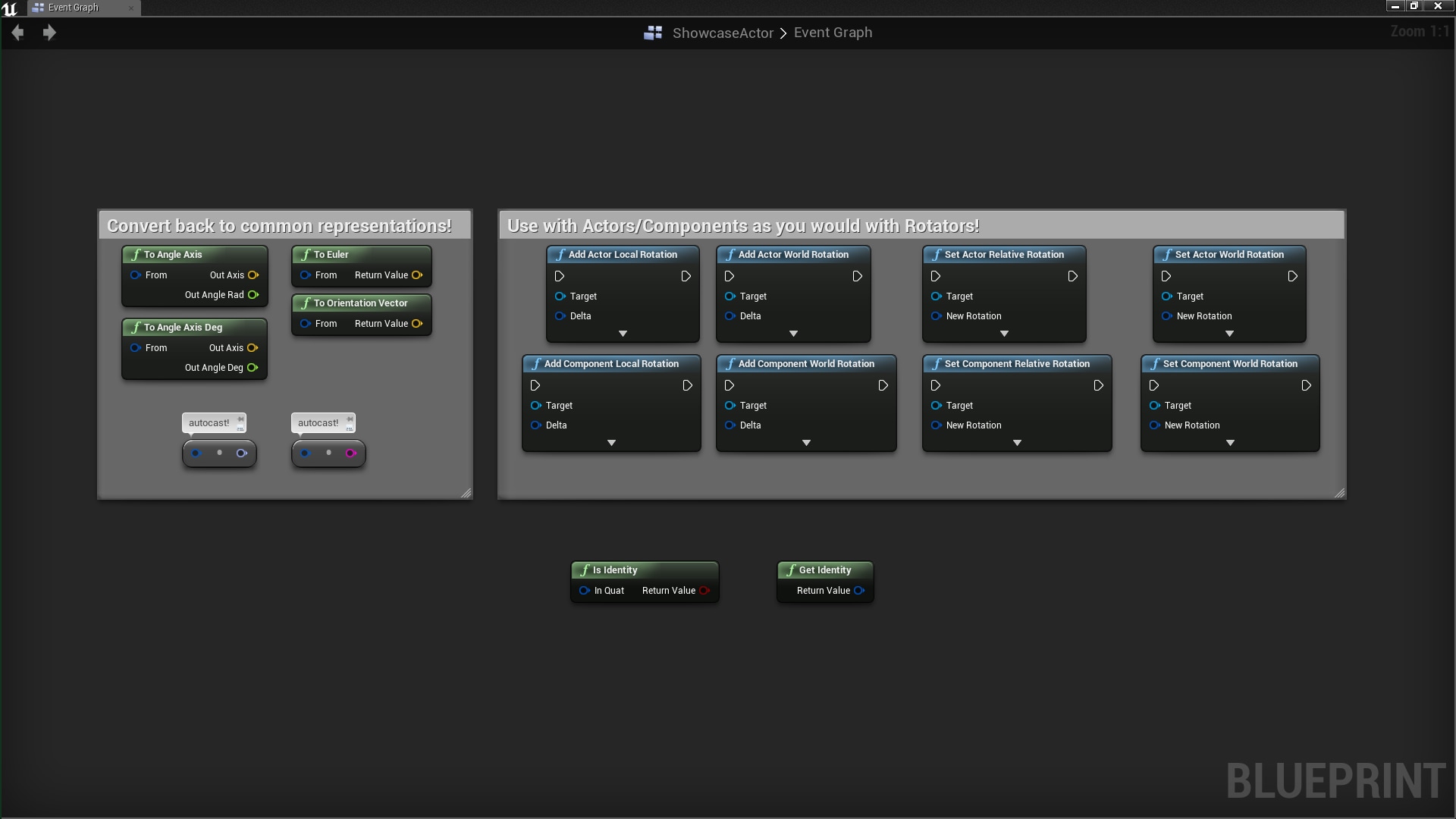1456x819 pixels.
Task: Click the Target pin on Set Actor World Rotation
Action: click(1166, 297)
